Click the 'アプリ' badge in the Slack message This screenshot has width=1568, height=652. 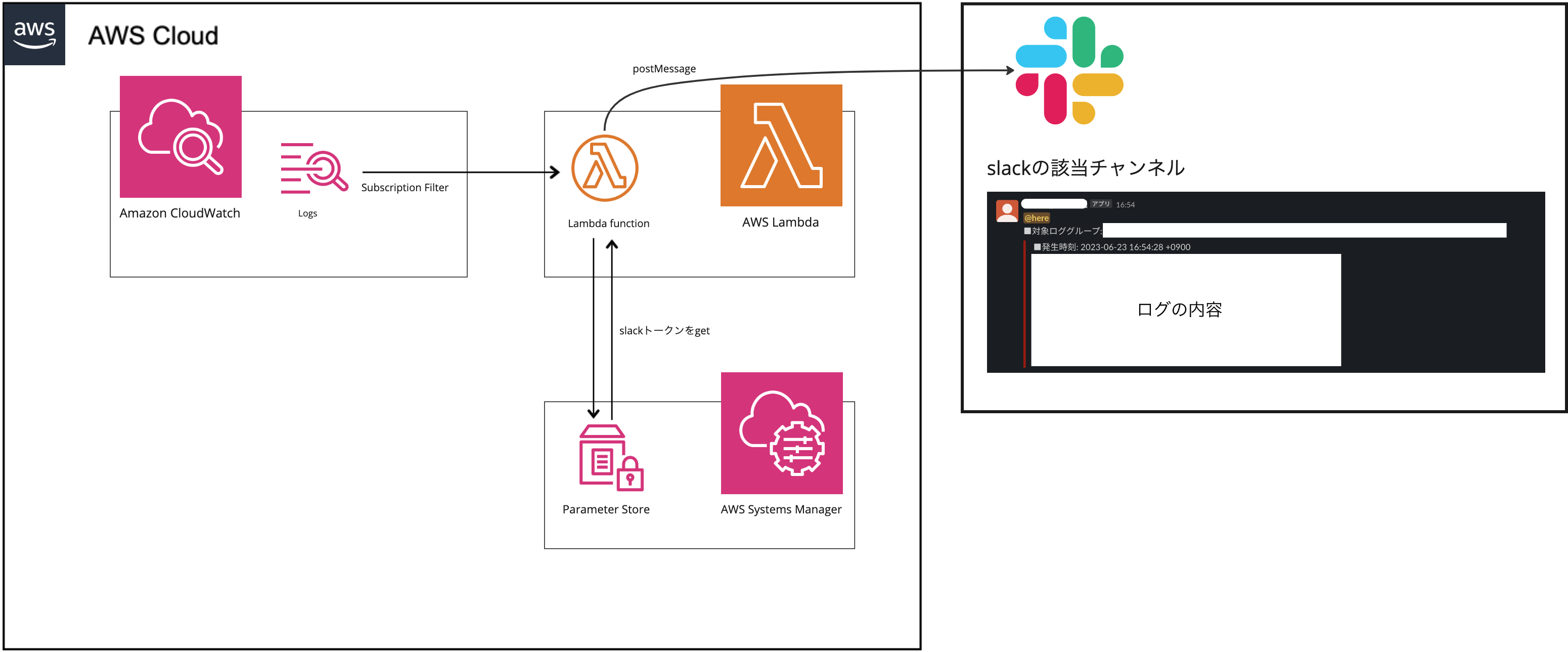pos(1100,204)
